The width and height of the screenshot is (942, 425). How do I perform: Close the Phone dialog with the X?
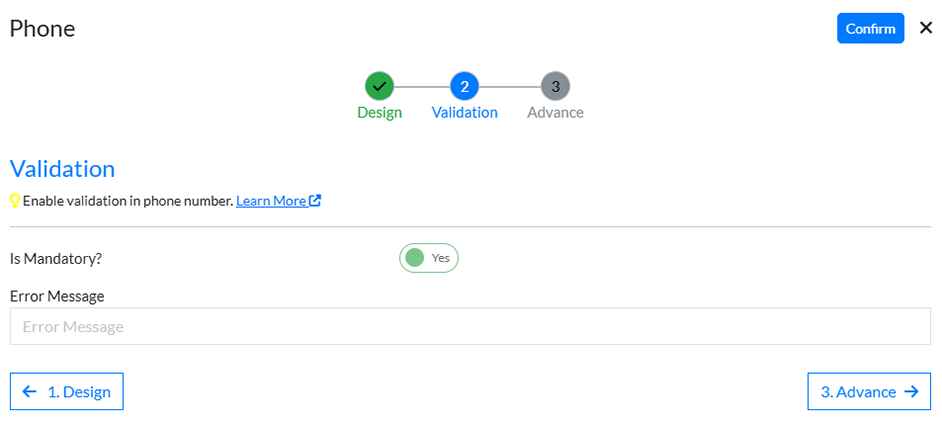point(925,28)
